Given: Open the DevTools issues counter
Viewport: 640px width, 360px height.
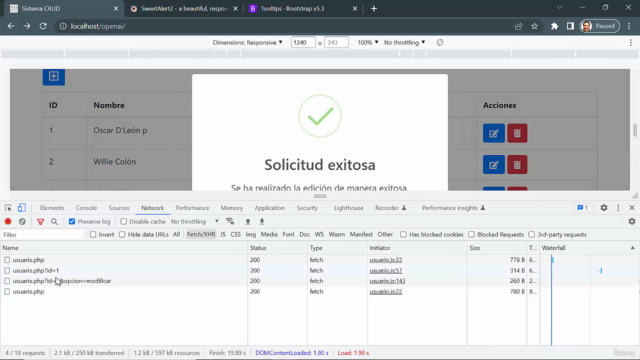Looking at the screenshot, I should 582,208.
